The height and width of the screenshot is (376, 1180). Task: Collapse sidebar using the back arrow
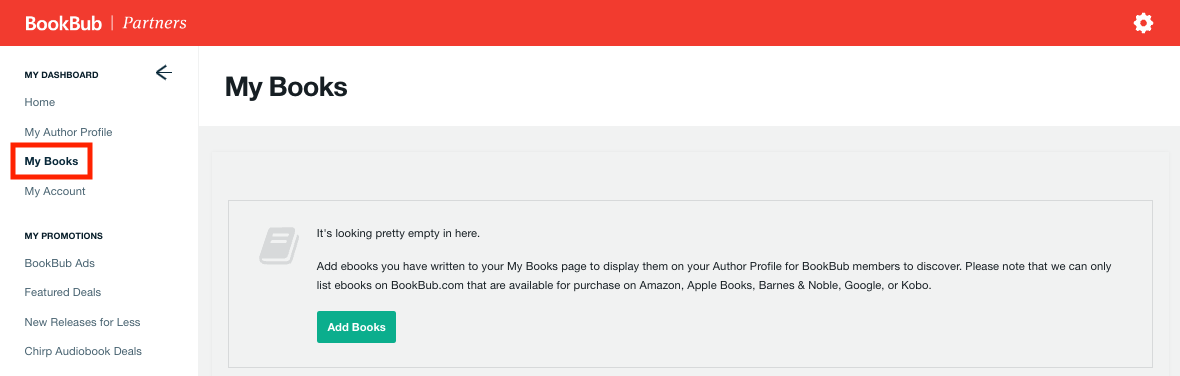[x=163, y=73]
